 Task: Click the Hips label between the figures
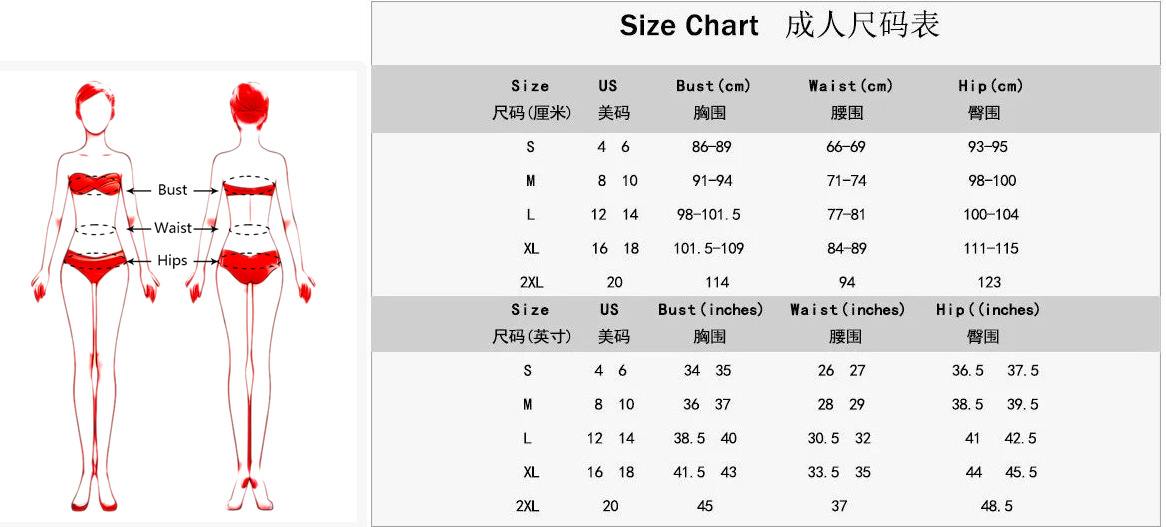172,260
